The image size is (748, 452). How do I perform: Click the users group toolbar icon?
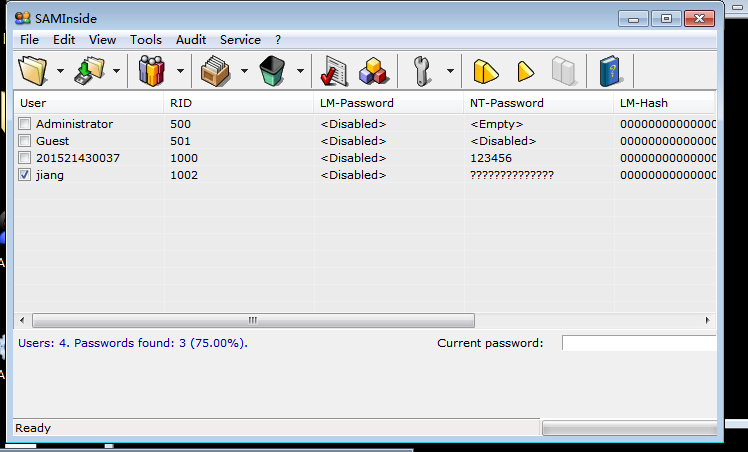pyautogui.click(x=152, y=71)
